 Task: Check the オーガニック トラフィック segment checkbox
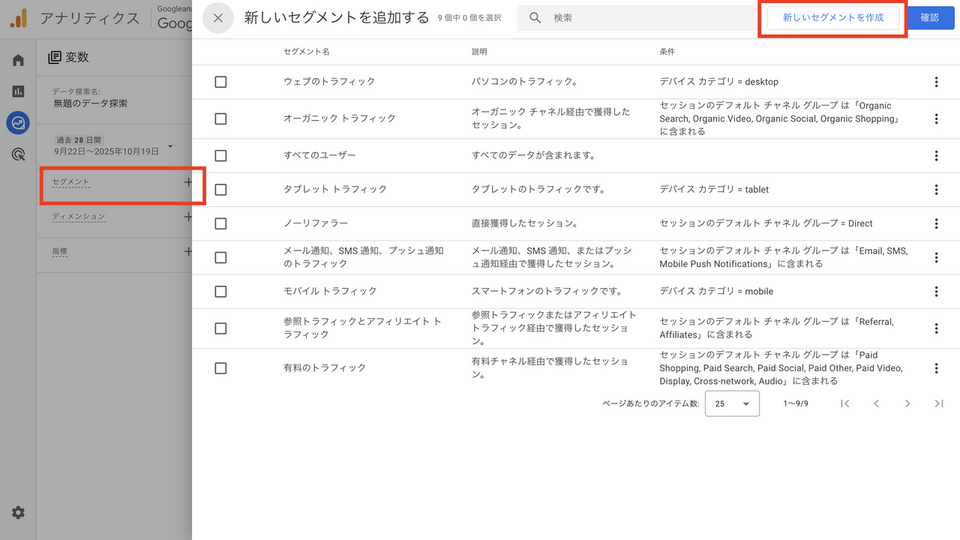[221, 119]
